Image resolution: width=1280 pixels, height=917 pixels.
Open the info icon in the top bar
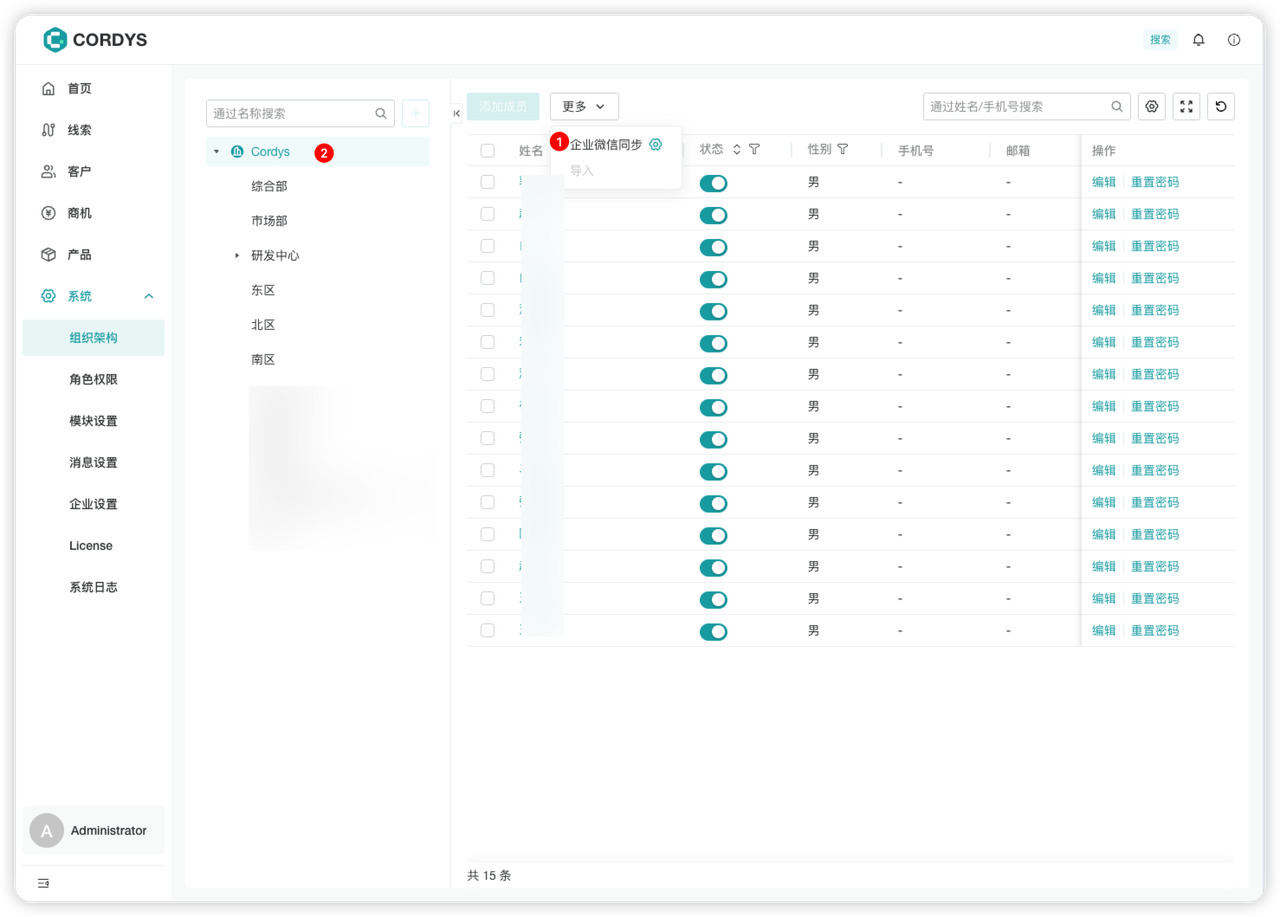click(1234, 40)
